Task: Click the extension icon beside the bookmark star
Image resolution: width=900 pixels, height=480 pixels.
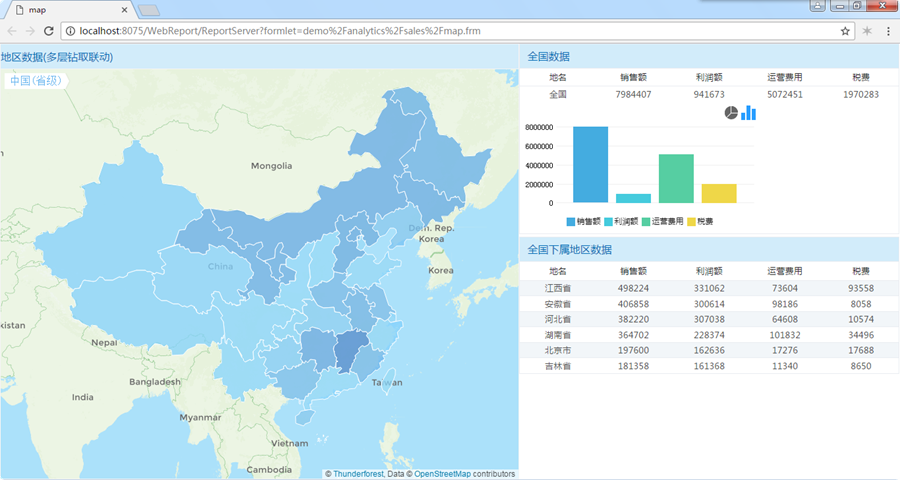Action: click(x=867, y=31)
